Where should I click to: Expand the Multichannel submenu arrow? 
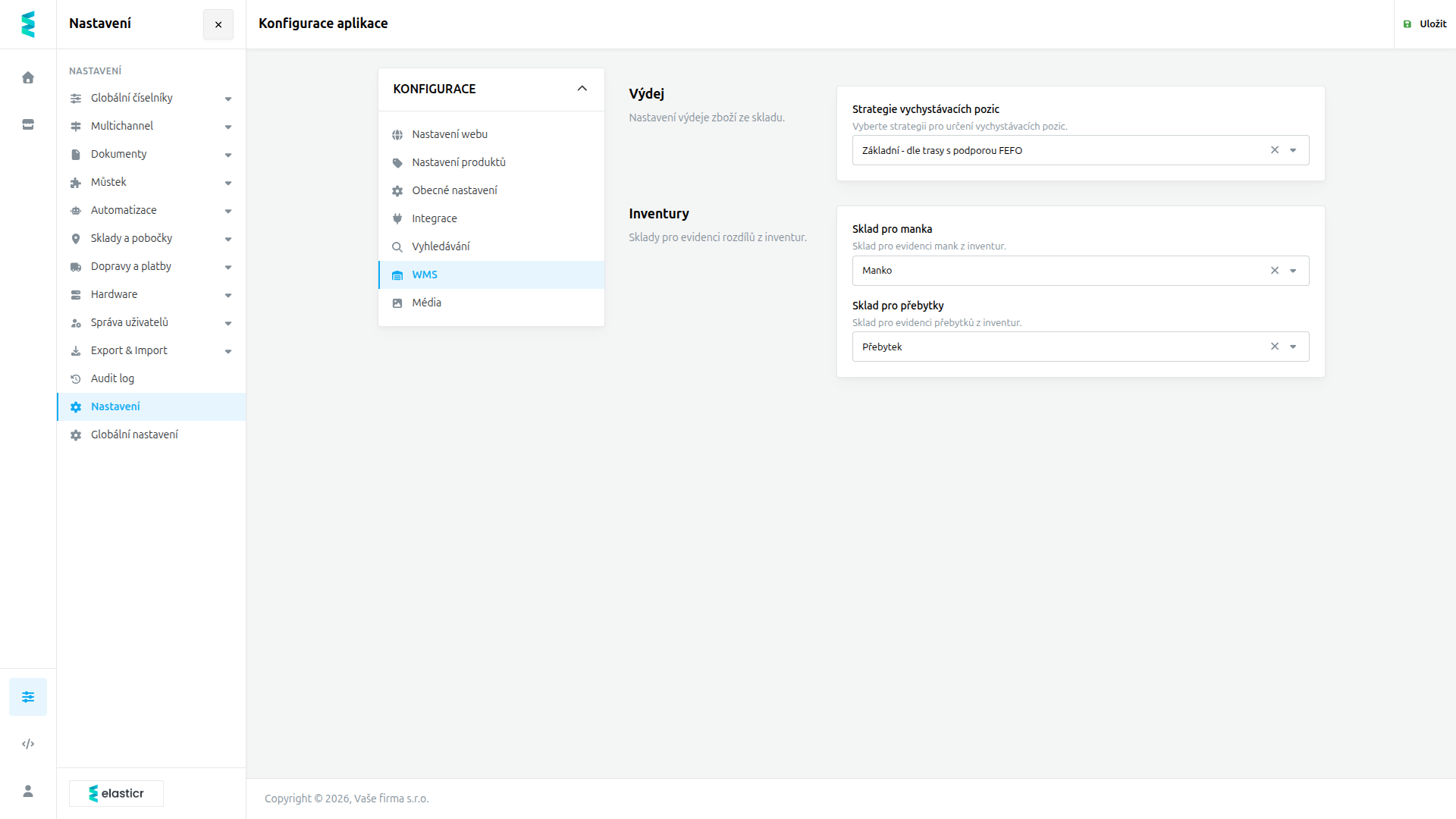[x=228, y=127]
